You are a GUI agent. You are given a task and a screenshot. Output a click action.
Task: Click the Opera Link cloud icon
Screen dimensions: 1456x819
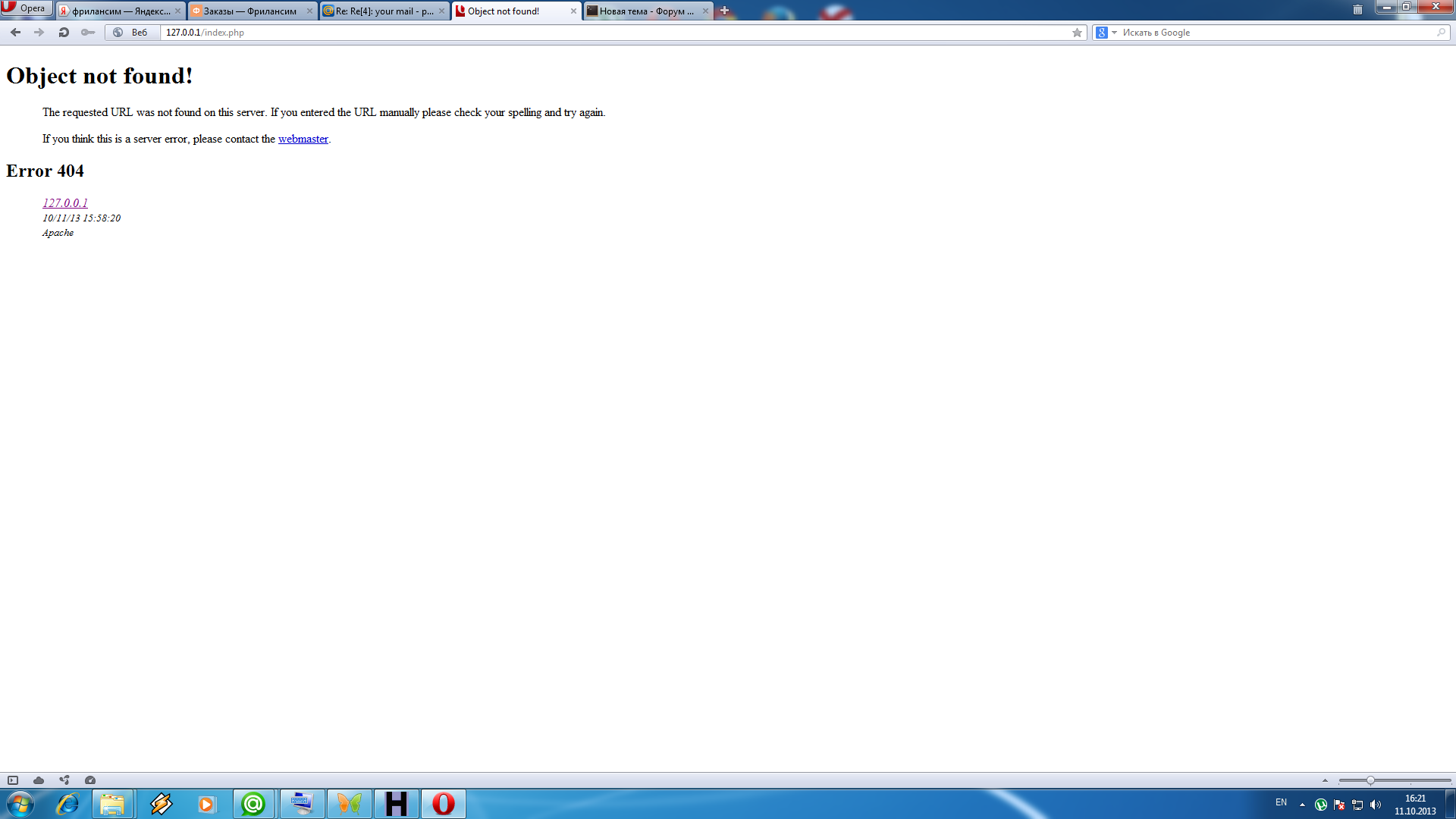click(x=39, y=780)
